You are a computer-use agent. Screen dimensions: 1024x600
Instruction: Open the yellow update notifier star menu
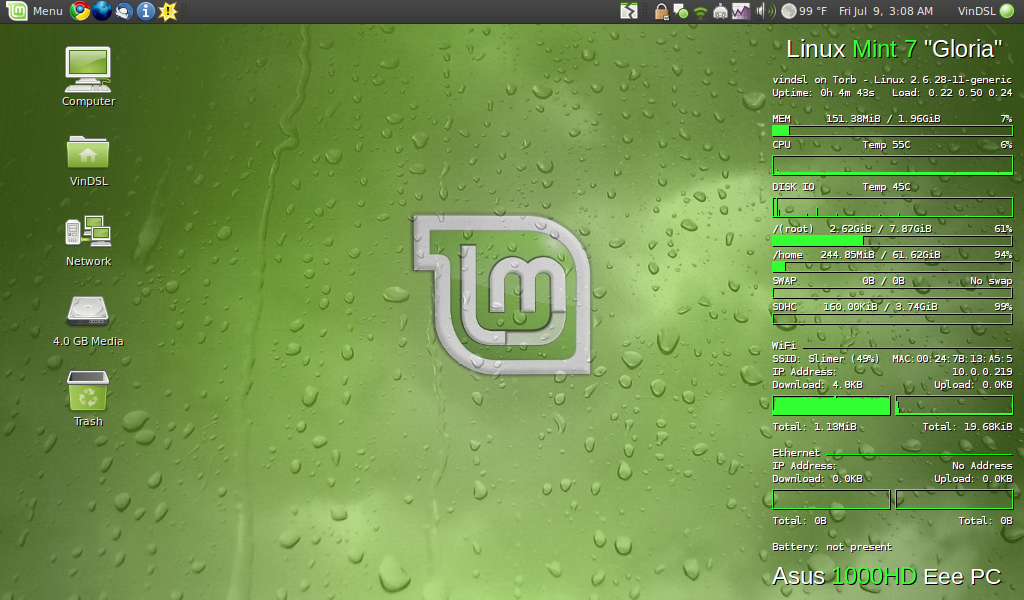tap(168, 12)
